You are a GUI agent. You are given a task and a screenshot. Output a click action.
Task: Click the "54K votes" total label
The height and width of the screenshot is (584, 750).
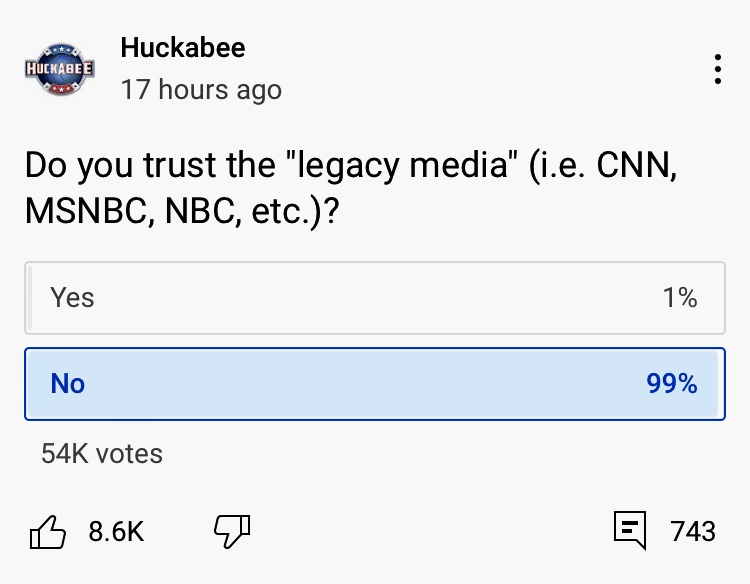(x=102, y=454)
